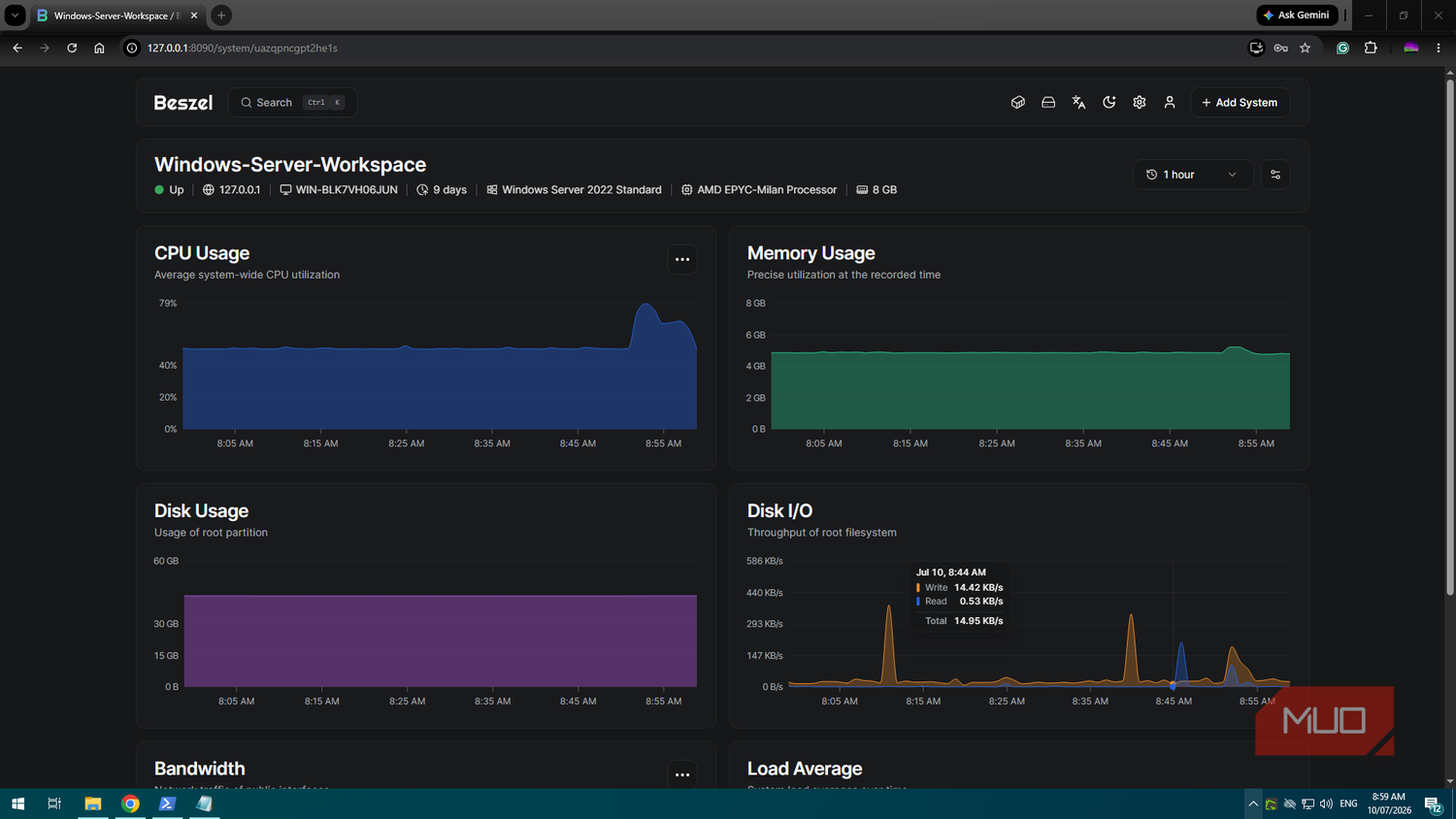Image resolution: width=1456 pixels, height=819 pixels.
Task: Open a new browser tab
Action: 221,15
